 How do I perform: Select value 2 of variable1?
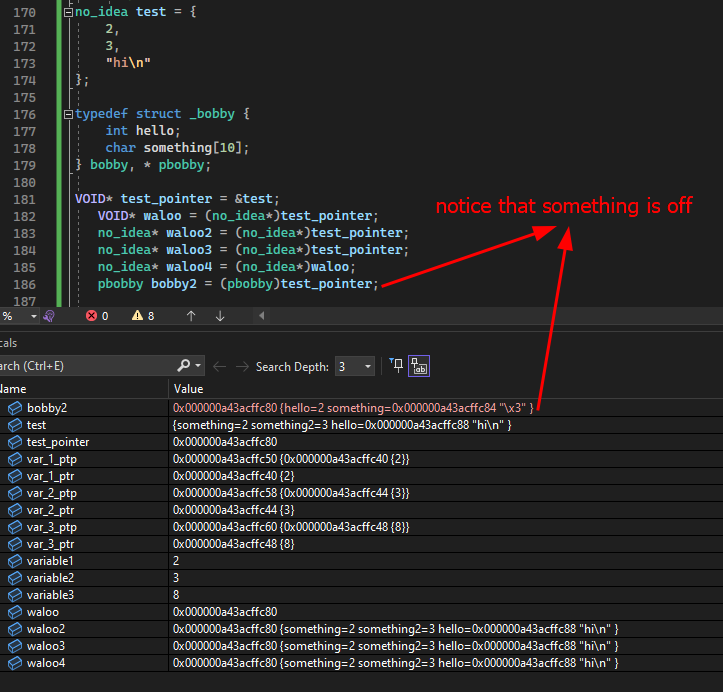tap(176, 561)
